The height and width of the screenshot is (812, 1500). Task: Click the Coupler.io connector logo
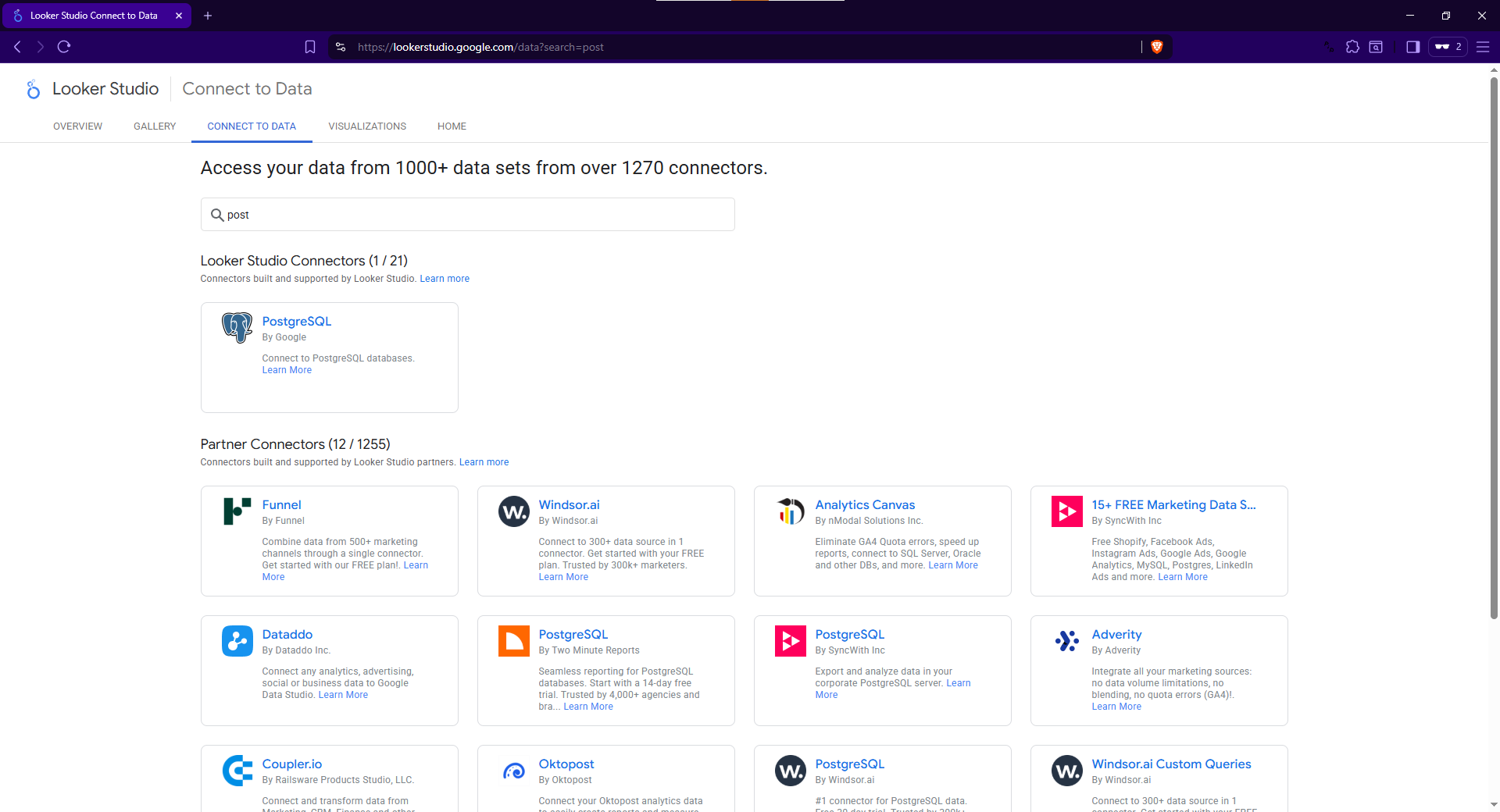[x=237, y=771]
